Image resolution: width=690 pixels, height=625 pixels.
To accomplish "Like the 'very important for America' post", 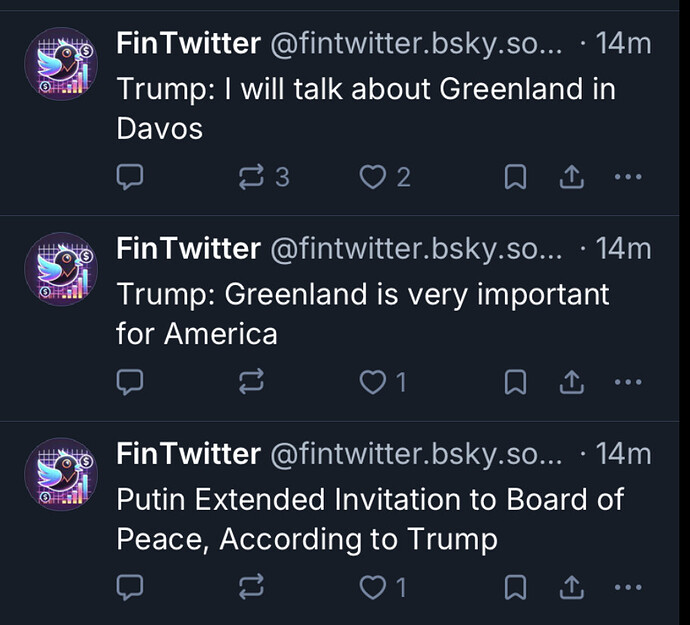I will tap(372, 381).
